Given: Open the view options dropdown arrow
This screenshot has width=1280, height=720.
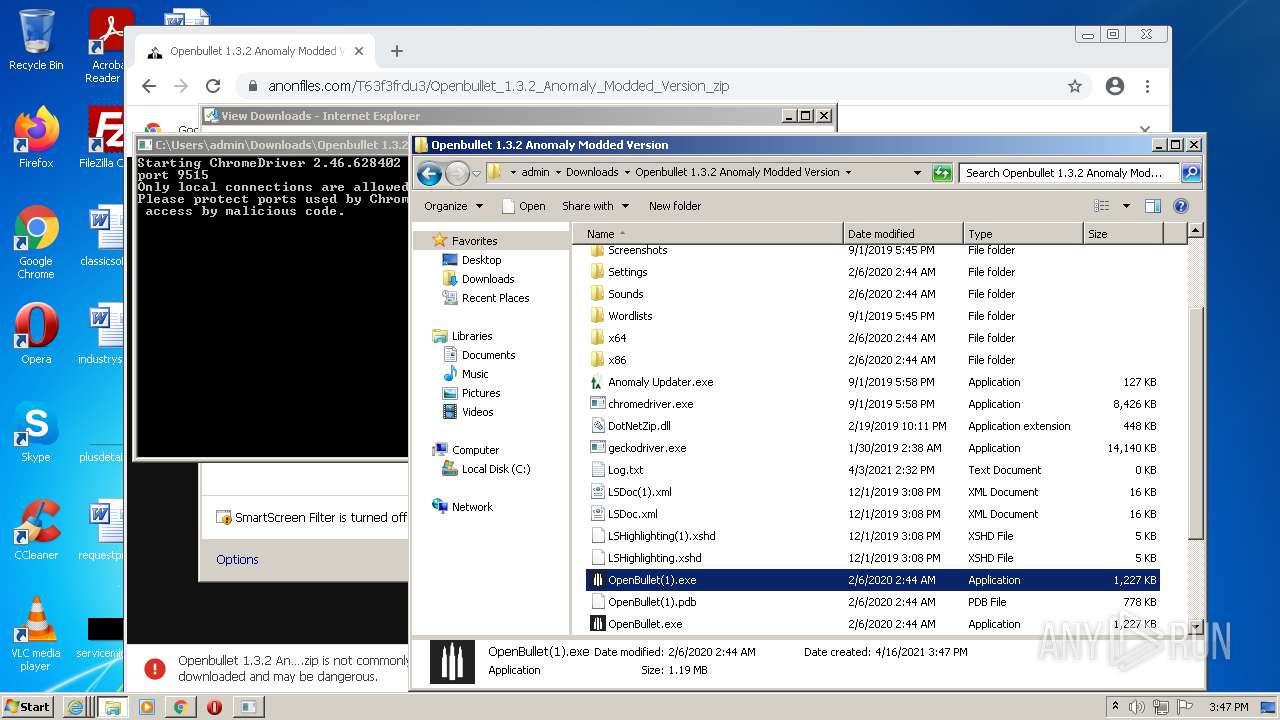Looking at the screenshot, I should [1126, 206].
